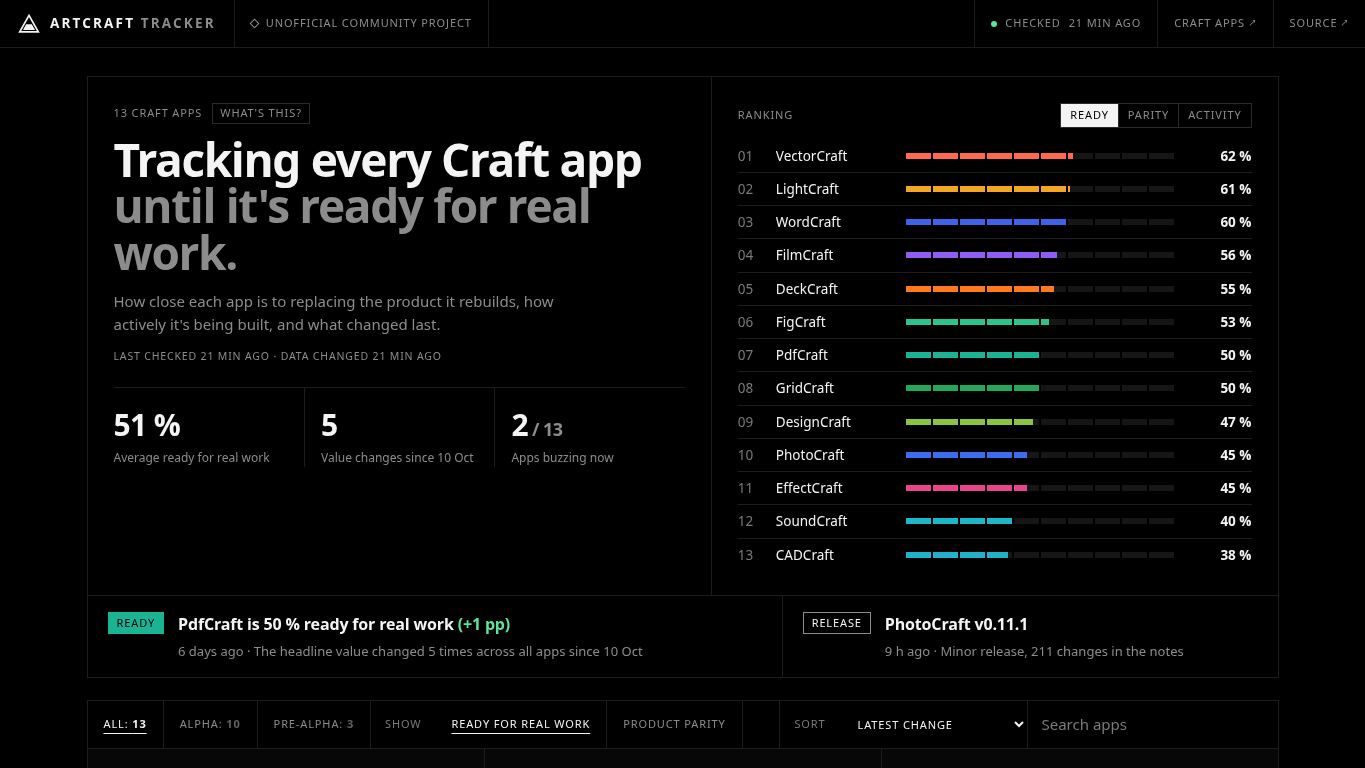Filter by All: 13 apps
Screen dimensions: 1365x768
coord(125,724)
